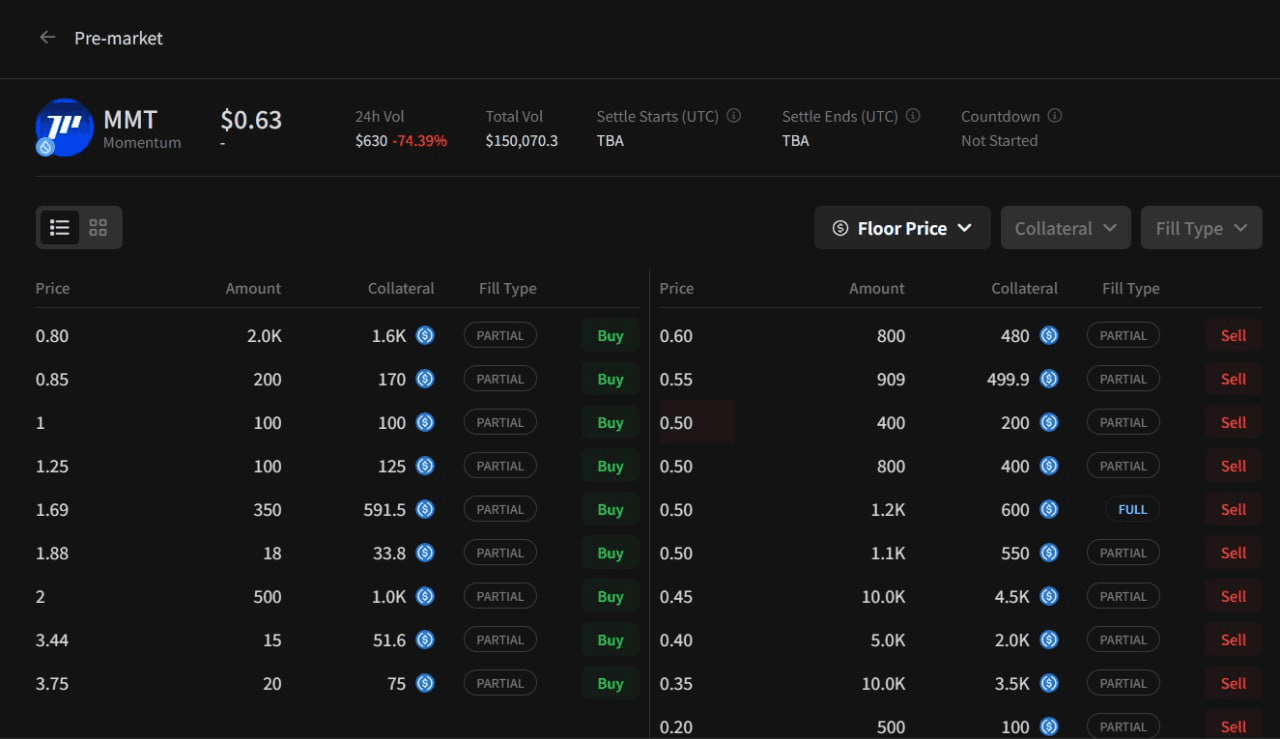1280x739 pixels.
Task: Click the left Price column header
Action: coord(53,288)
